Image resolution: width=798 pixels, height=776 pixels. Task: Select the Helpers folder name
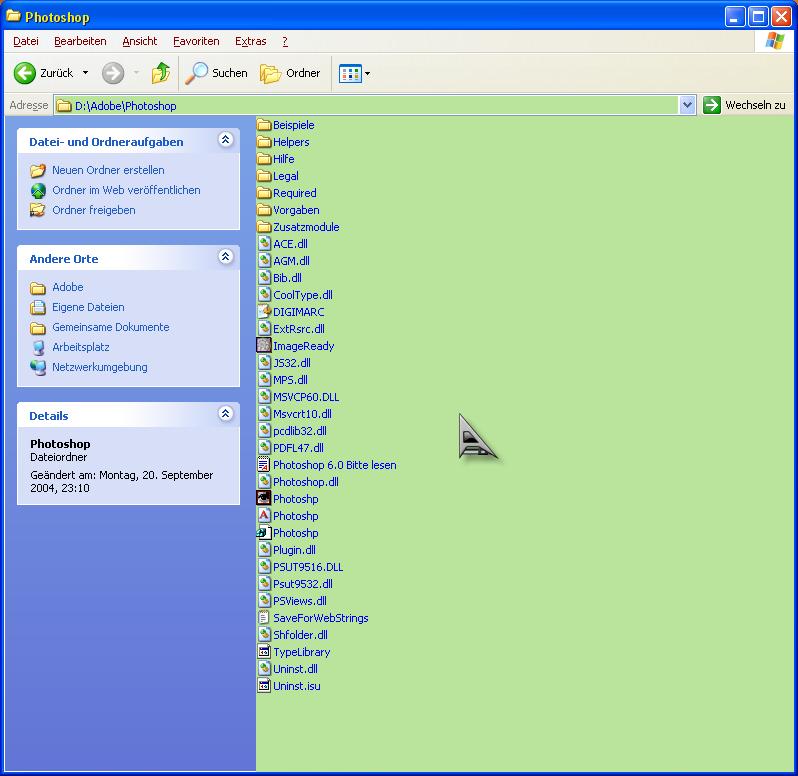pyautogui.click(x=291, y=142)
